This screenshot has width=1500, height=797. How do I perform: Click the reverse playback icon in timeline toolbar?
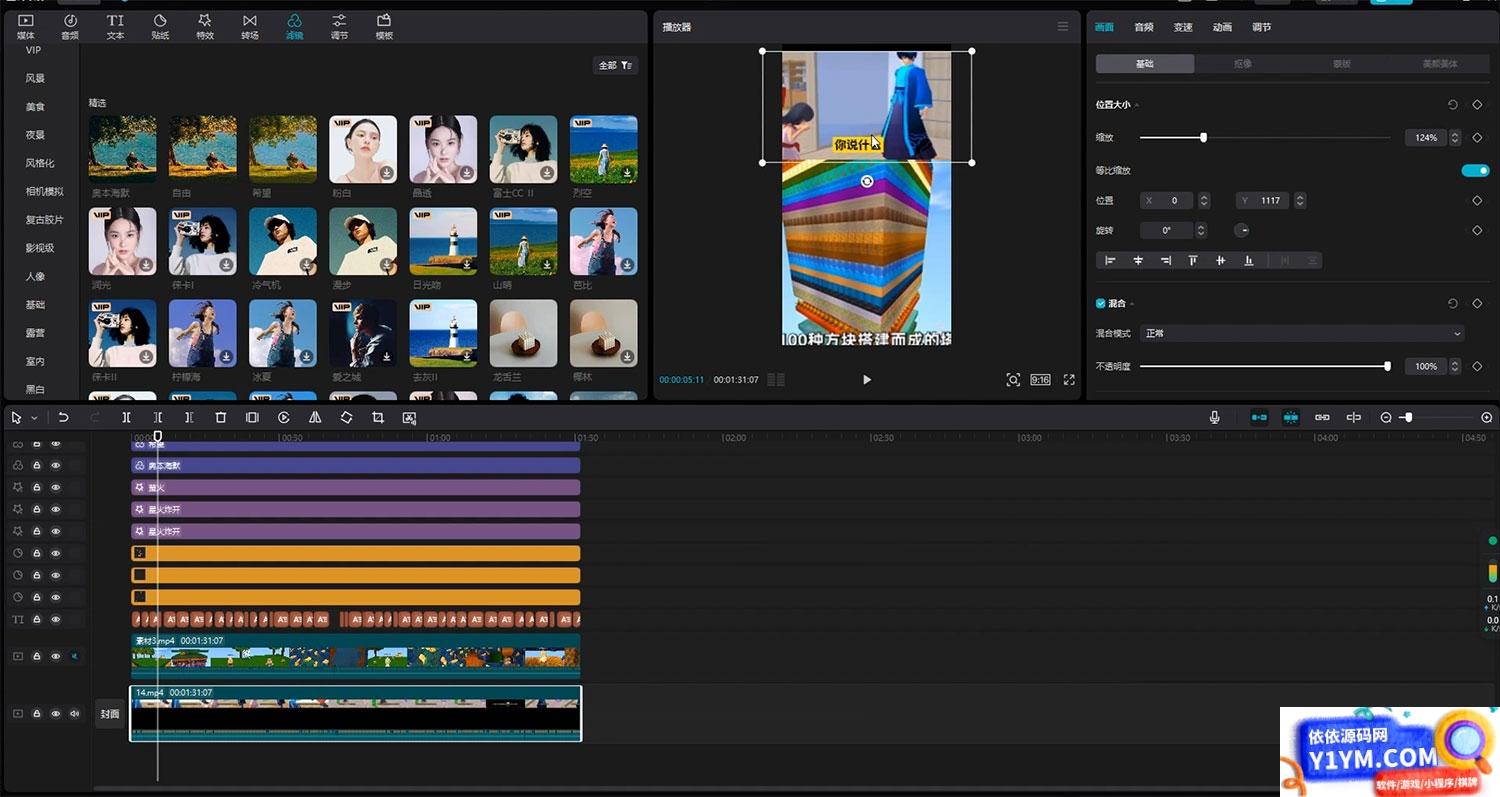pyautogui.click(x=284, y=417)
